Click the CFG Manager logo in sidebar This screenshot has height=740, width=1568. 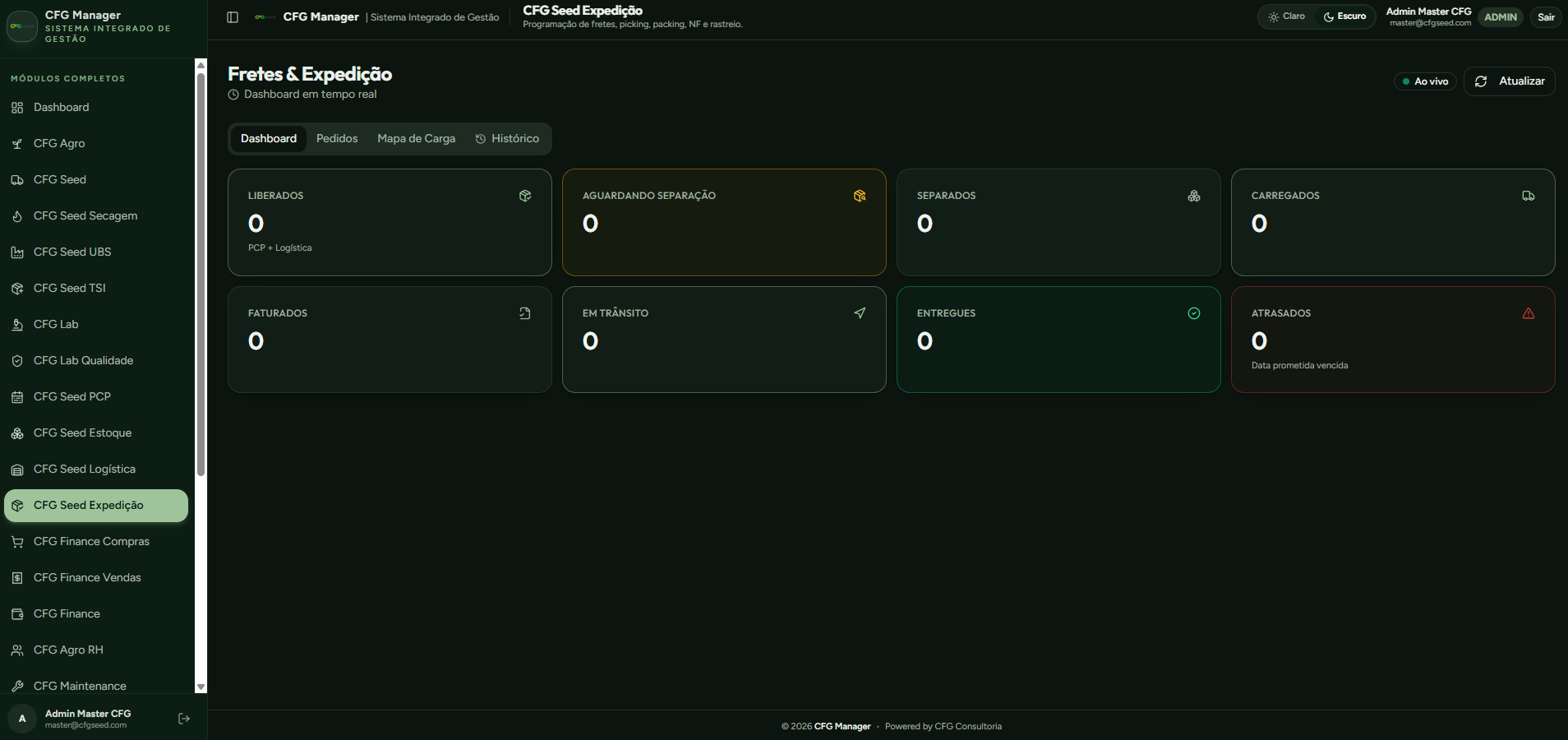(x=22, y=26)
